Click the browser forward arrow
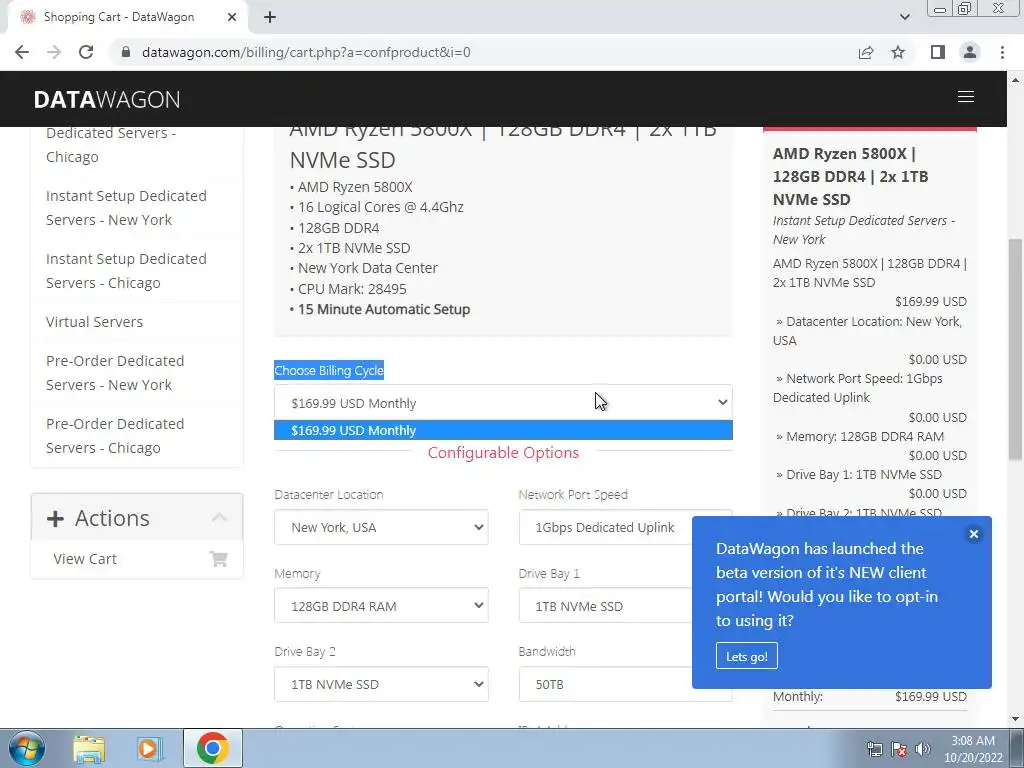 (54, 52)
